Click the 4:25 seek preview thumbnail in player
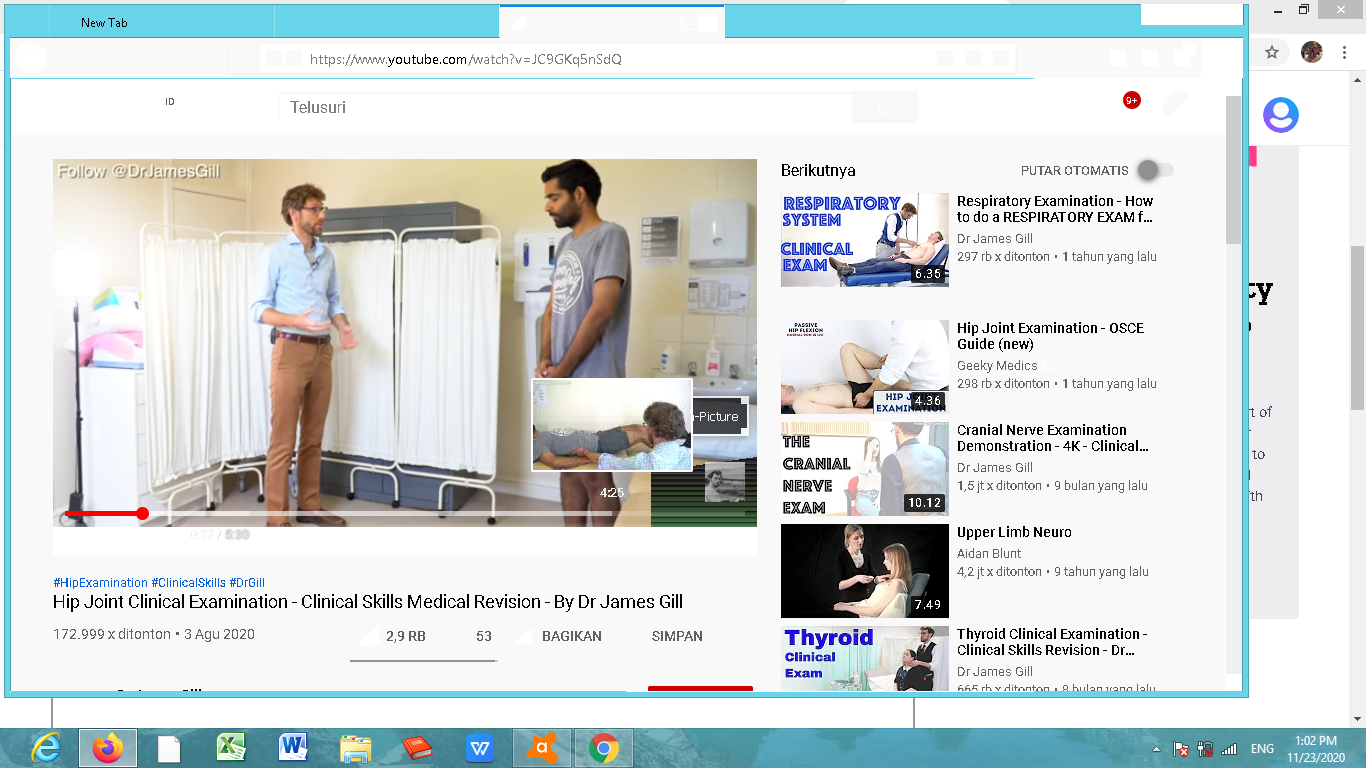This screenshot has height=768, width=1366. (x=612, y=425)
